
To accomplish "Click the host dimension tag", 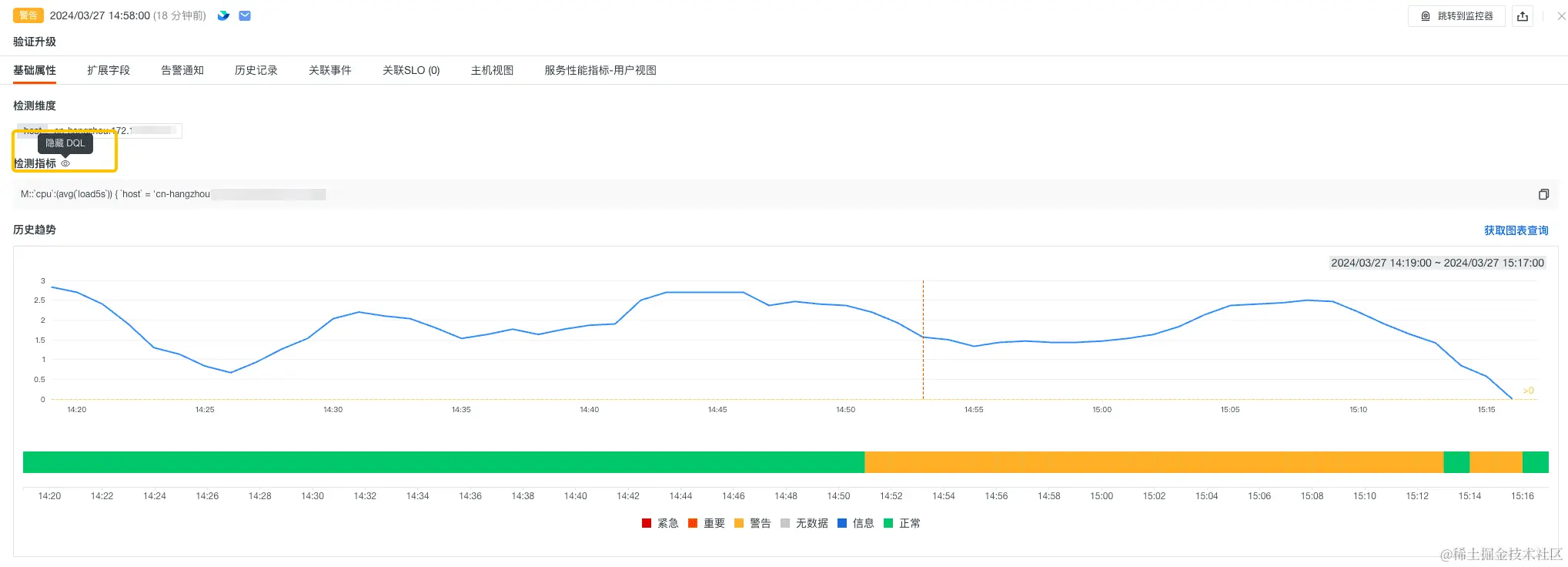I will click(x=99, y=130).
